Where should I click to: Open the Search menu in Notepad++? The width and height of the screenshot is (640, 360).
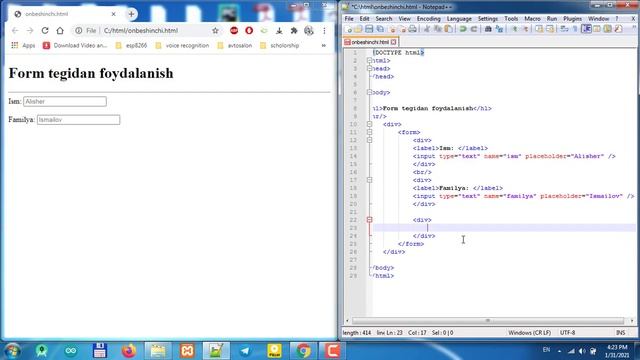pyautogui.click(x=384, y=19)
